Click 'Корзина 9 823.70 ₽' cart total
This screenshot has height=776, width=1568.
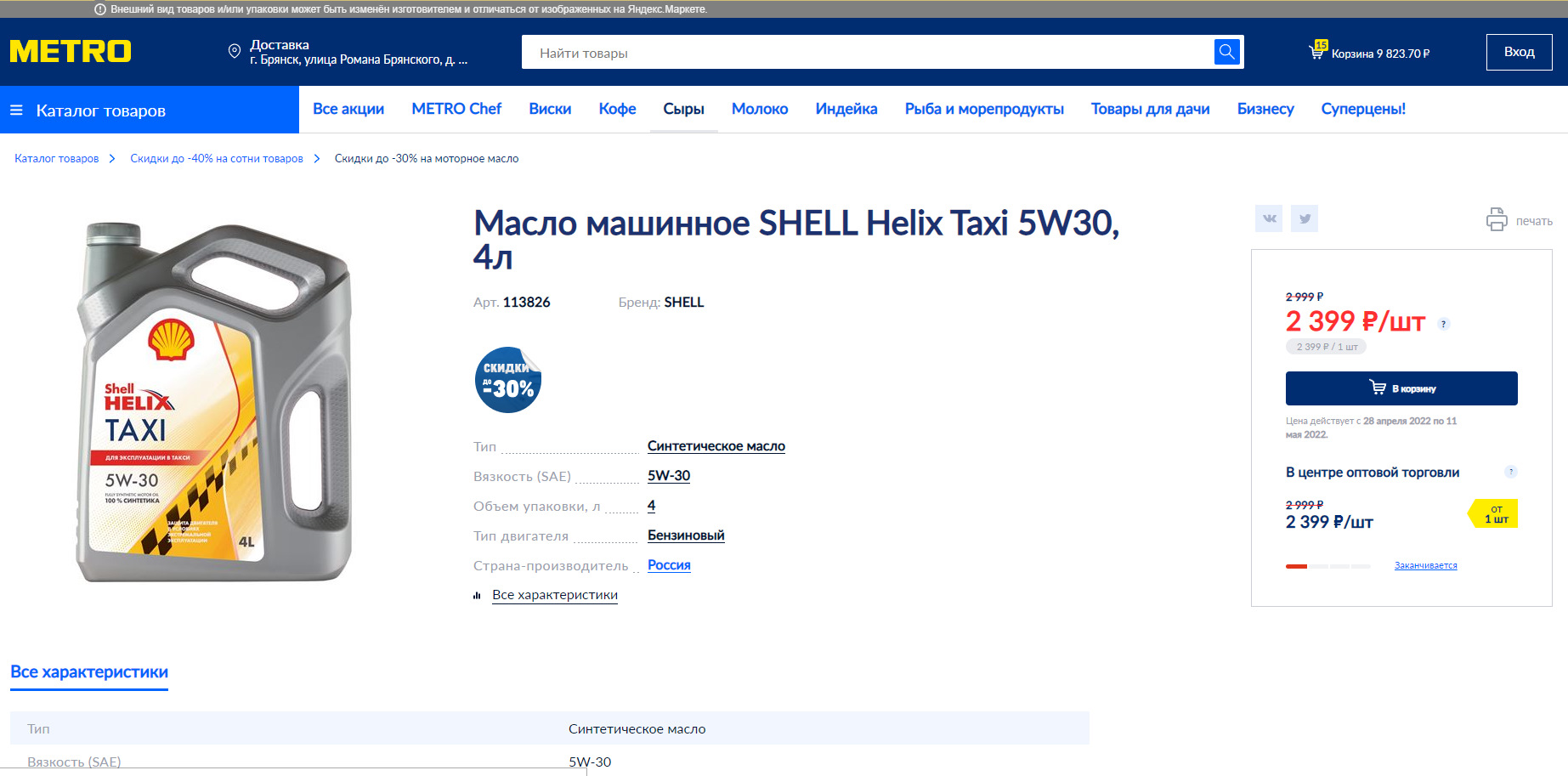tap(1380, 54)
